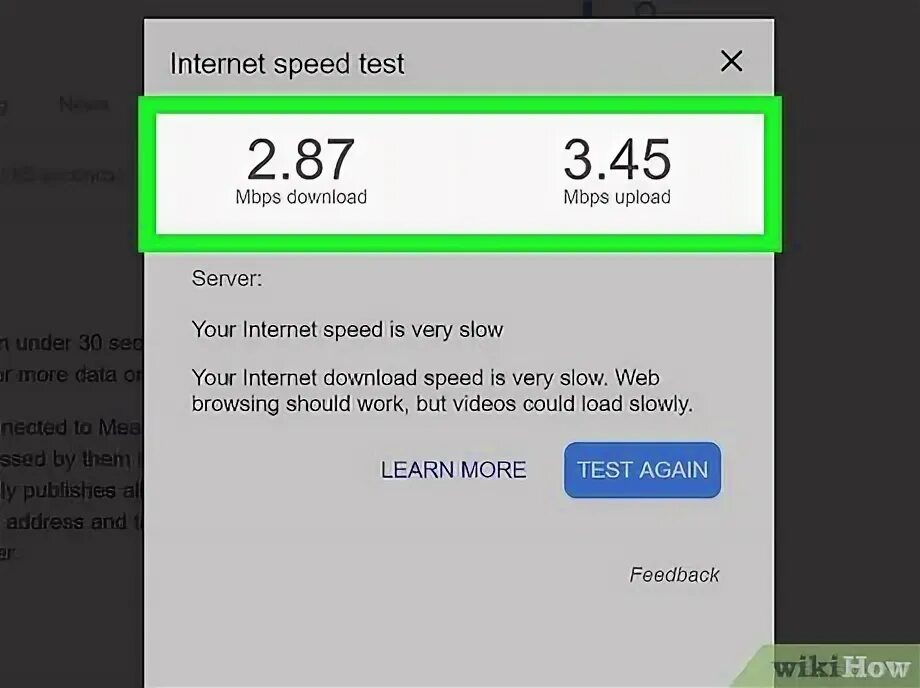Click the 2.87 download speed value
Screen dimensions: 920x688
point(300,159)
